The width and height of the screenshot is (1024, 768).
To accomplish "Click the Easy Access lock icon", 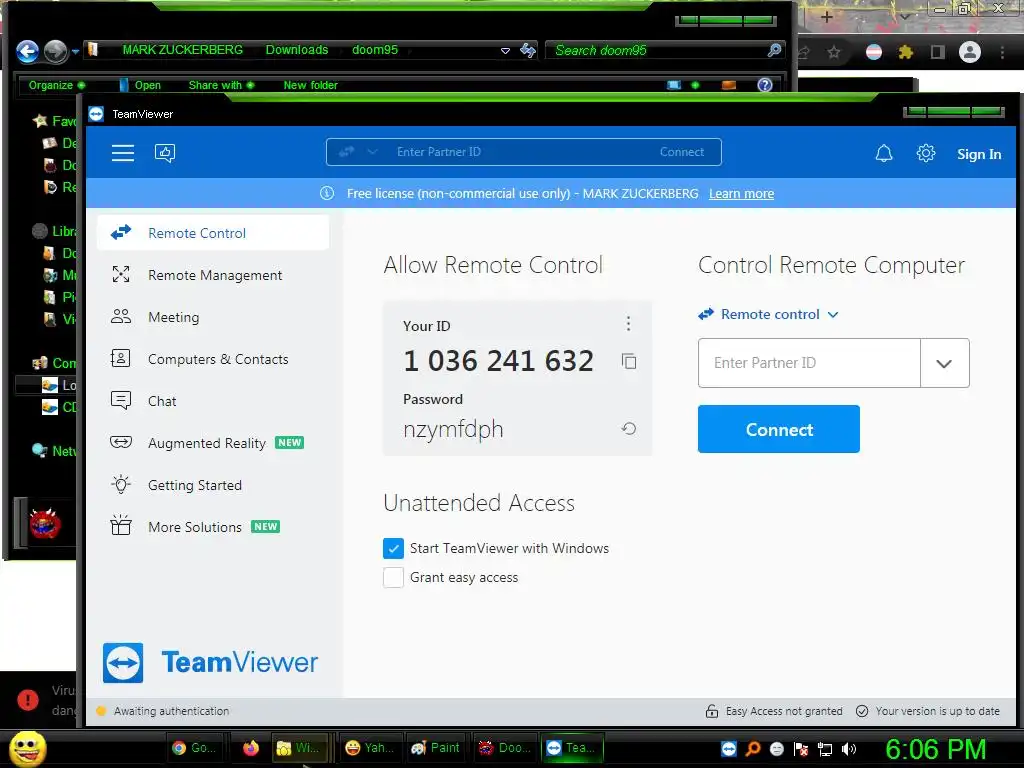I will (712, 711).
